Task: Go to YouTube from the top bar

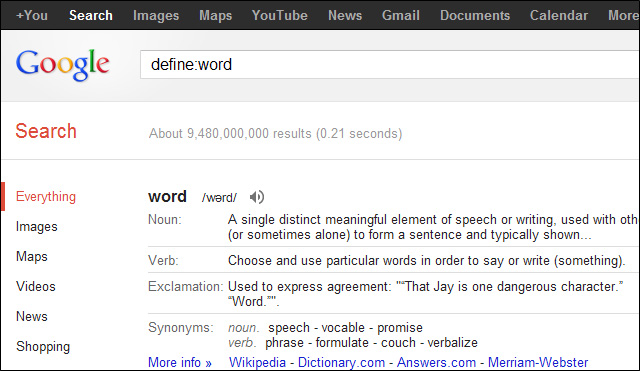Action: [280, 16]
